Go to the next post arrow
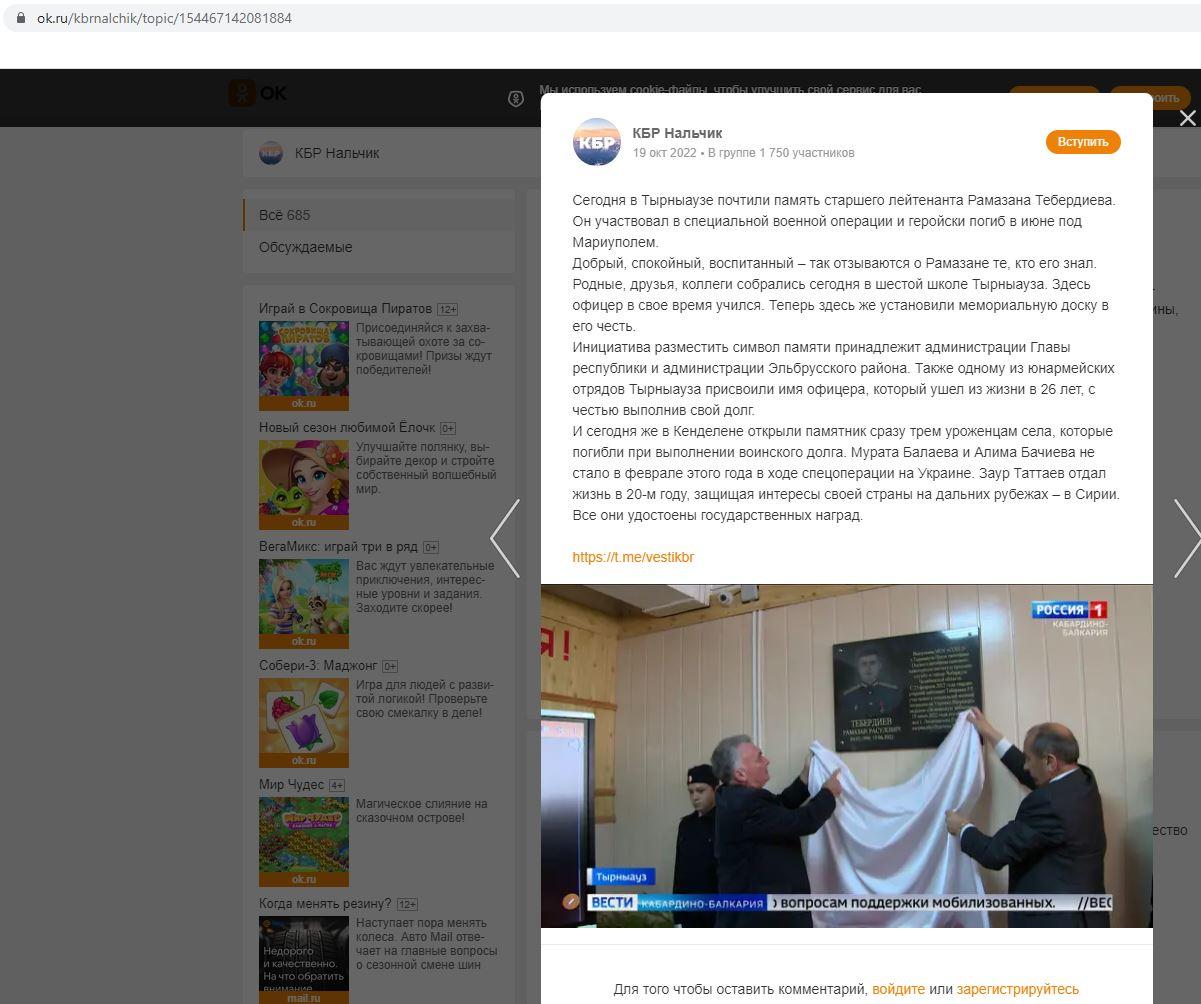The width and height of the screenshot is (1201, 1004). coord(1187,538)
